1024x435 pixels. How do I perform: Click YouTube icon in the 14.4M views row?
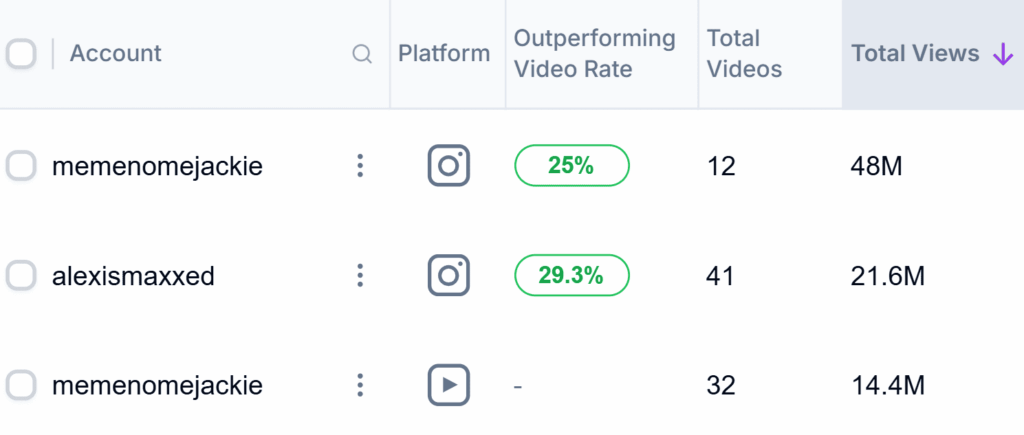tap(449, 384)
